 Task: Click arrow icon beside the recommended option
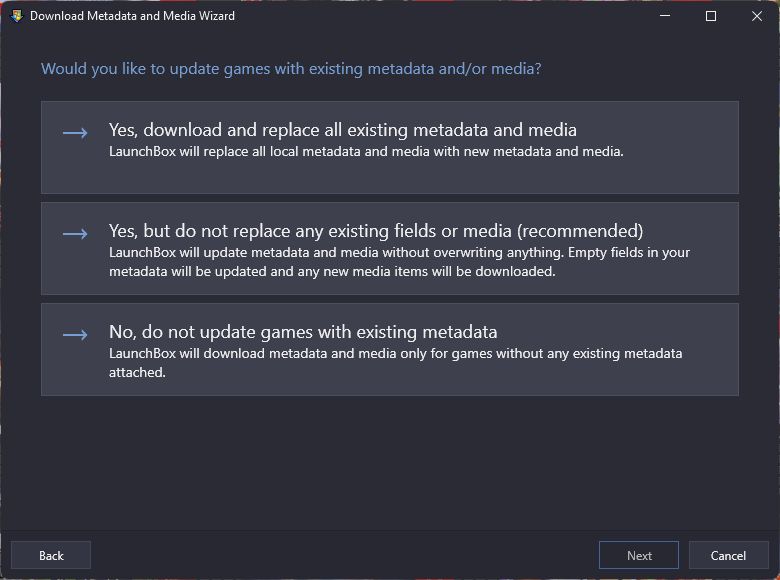coord(75,233)
